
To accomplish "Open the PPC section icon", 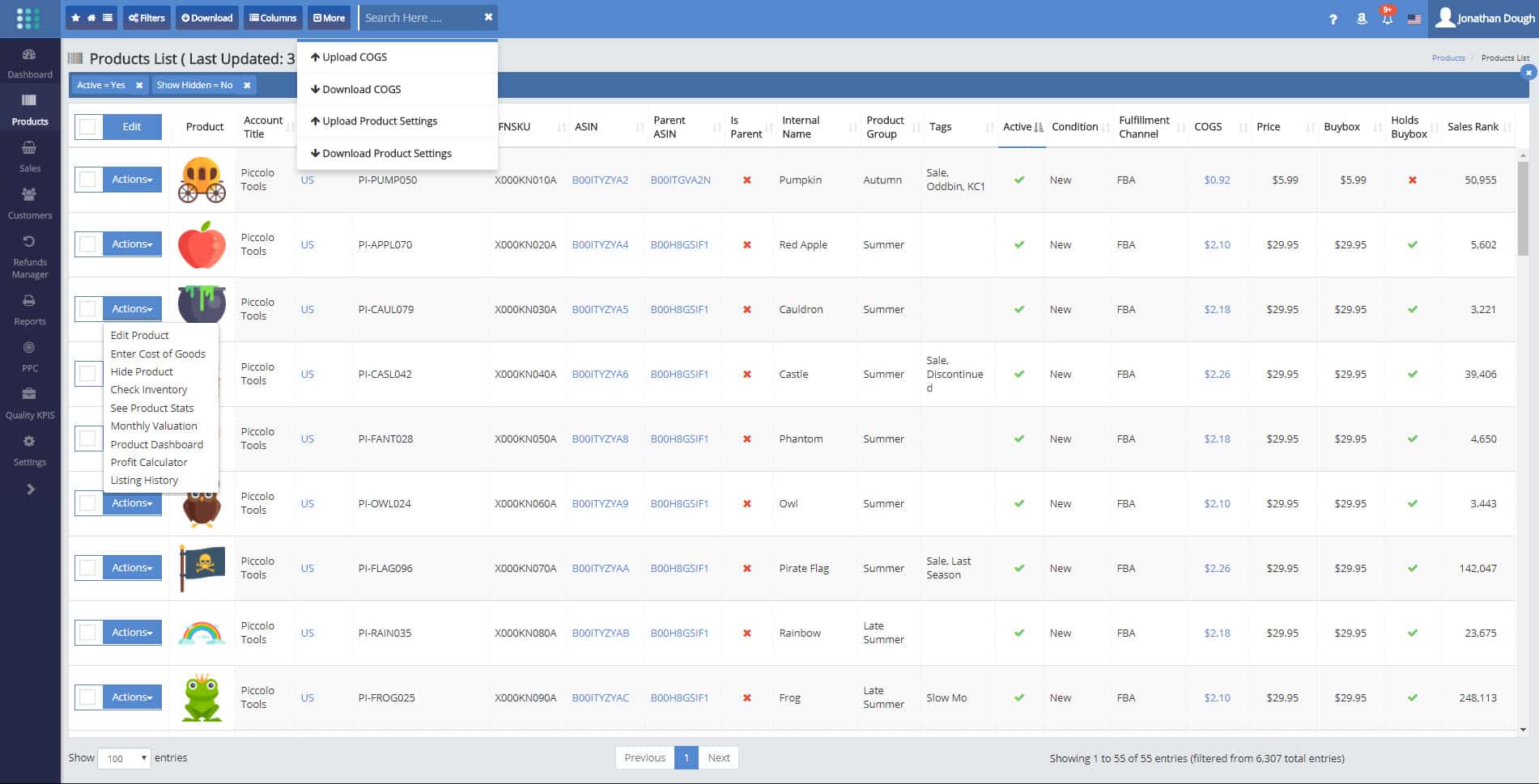I will point(29,348).
